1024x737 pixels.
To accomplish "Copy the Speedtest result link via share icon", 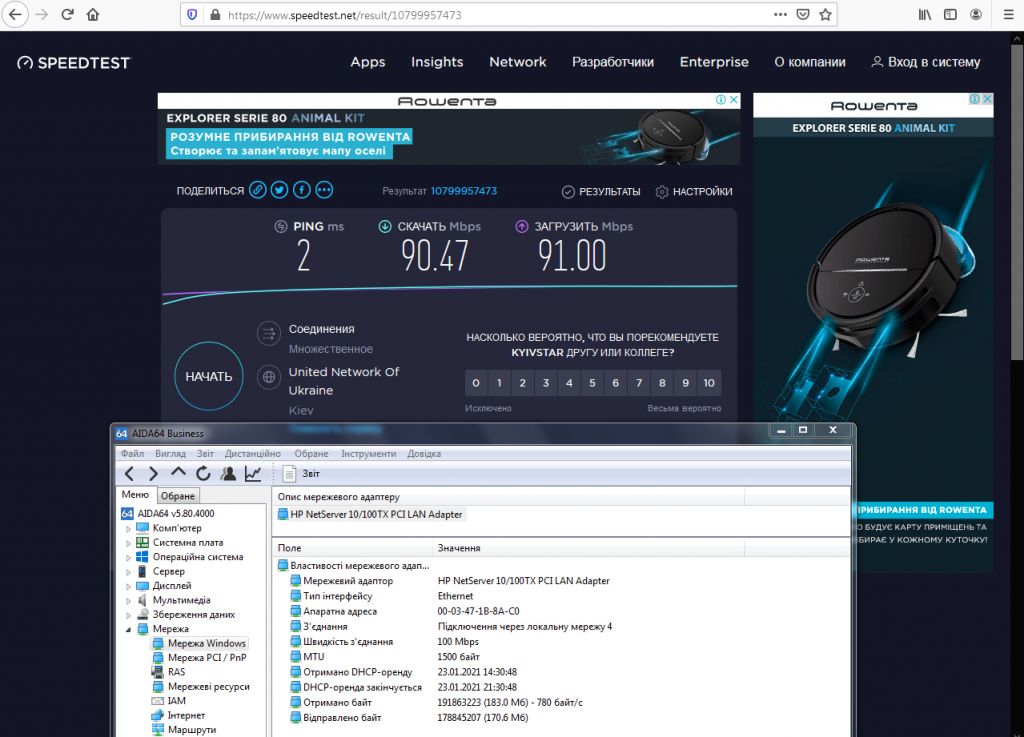I will pos(258,191).
